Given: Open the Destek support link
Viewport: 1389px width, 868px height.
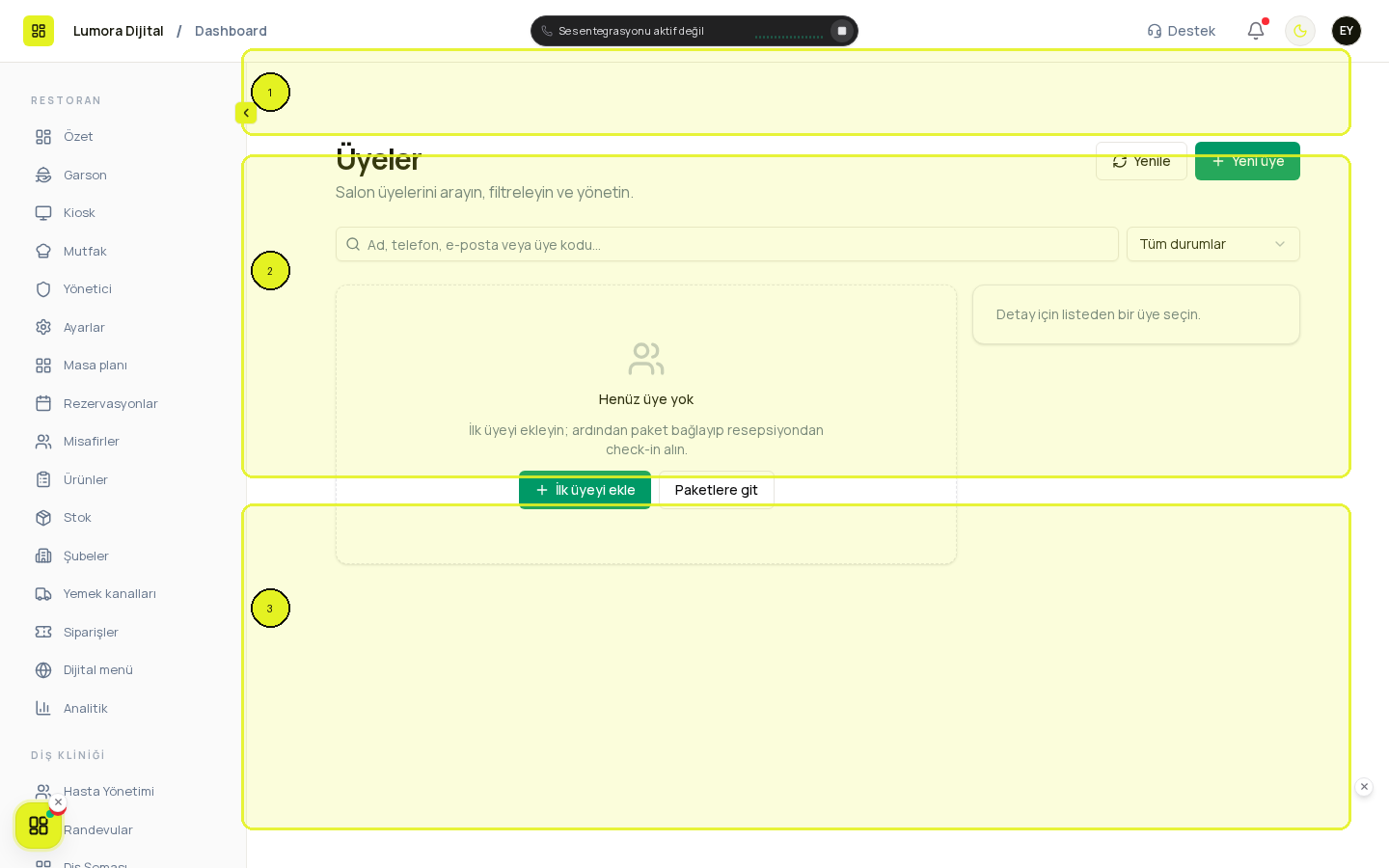Looking at the screenshot, I should coord(1181,31).
